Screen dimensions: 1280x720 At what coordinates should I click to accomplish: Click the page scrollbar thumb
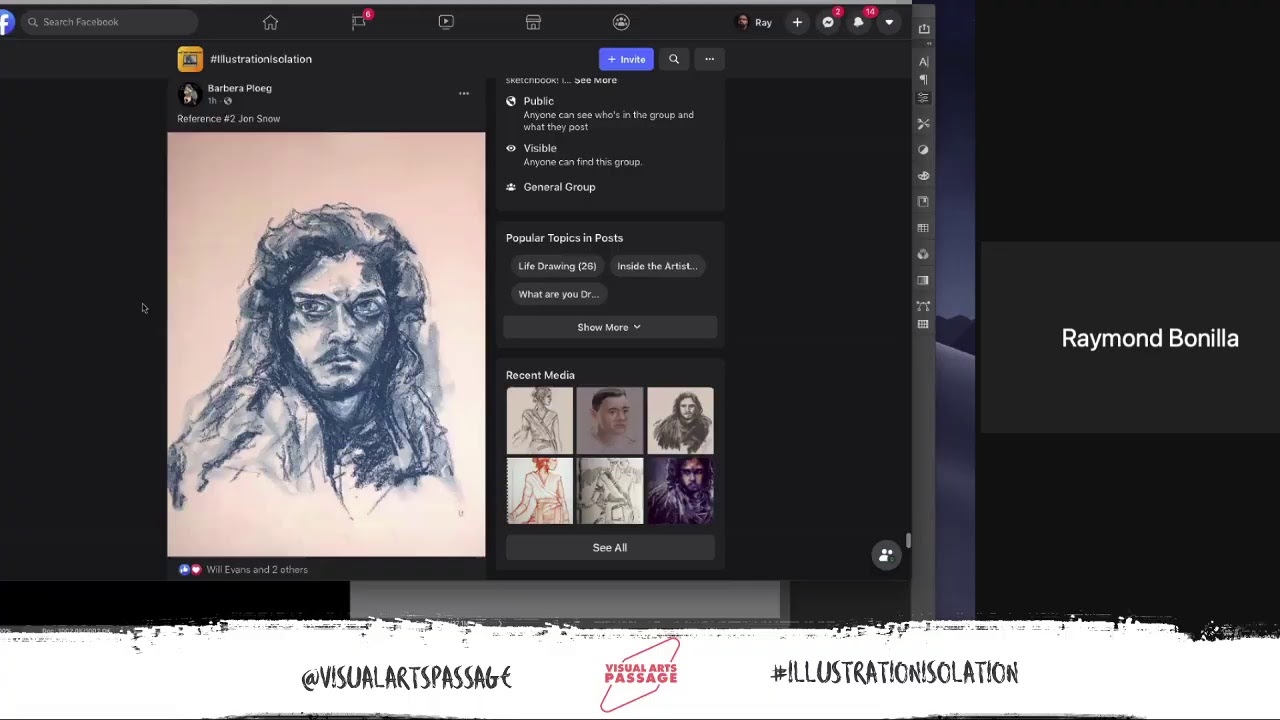pyautogui.click(x=908, y=541)
